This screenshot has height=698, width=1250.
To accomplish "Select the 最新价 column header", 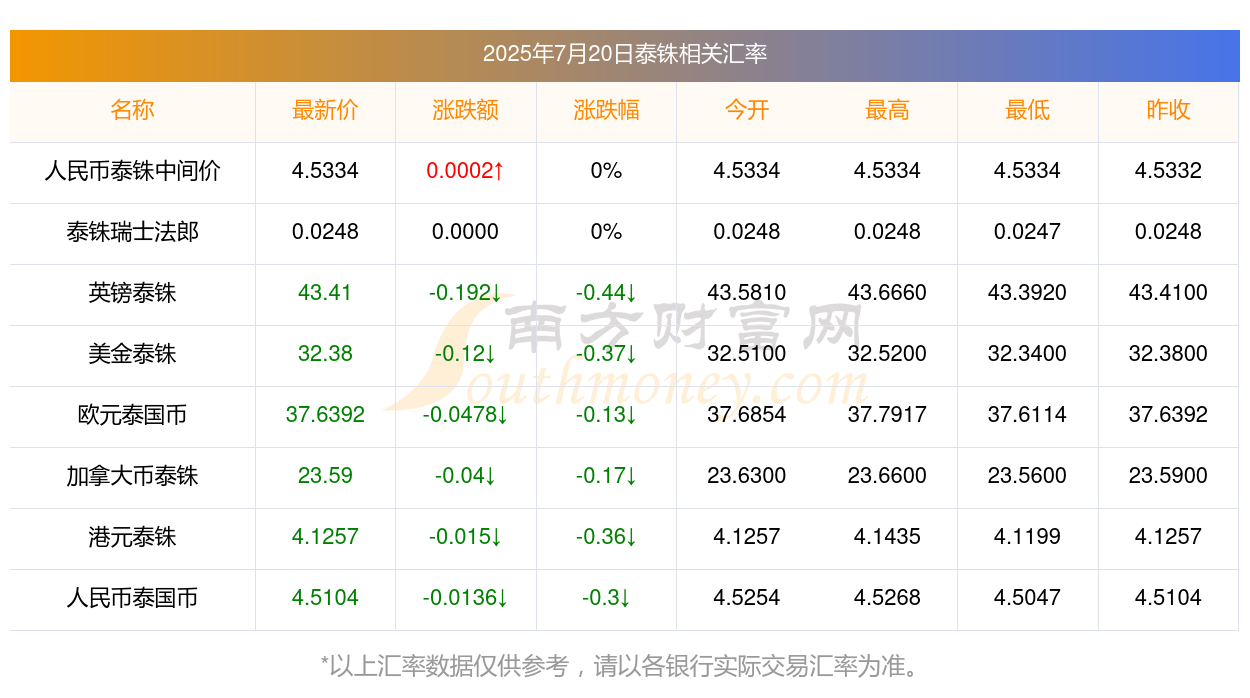I will 325,110.
